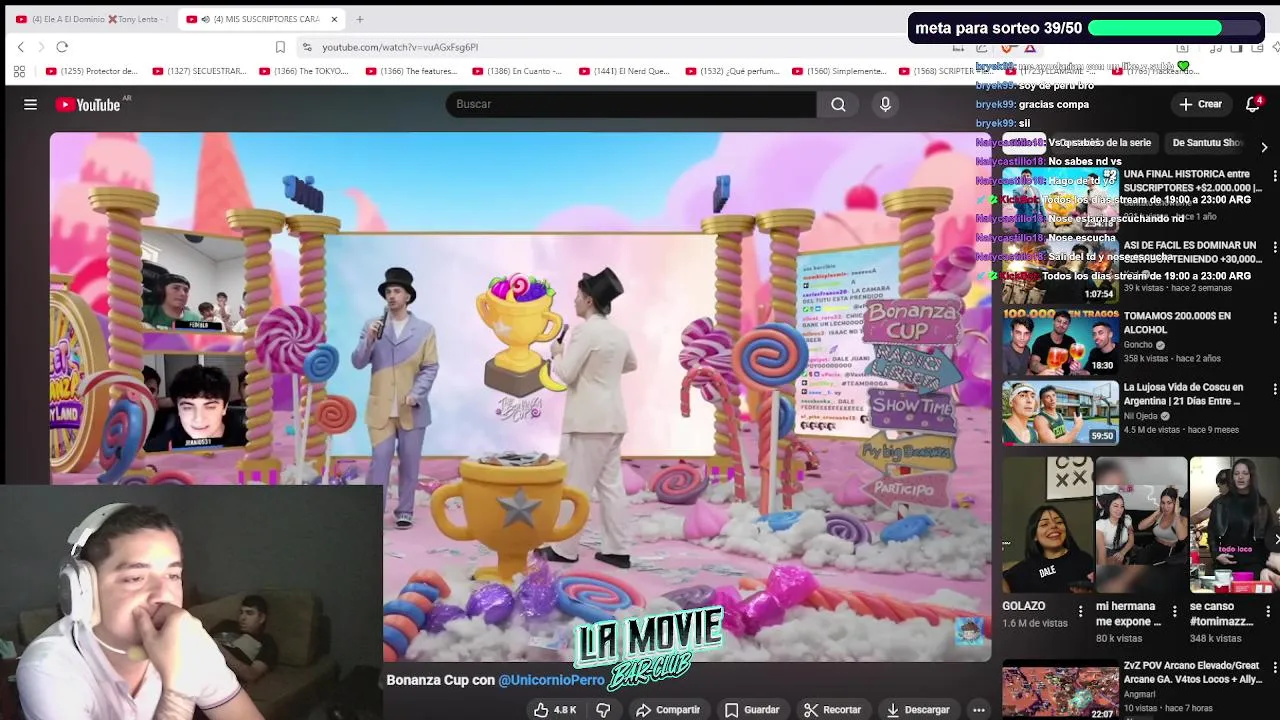The image size is (1280, 720).
Task: Dislike the video
Action: (603, 710)
